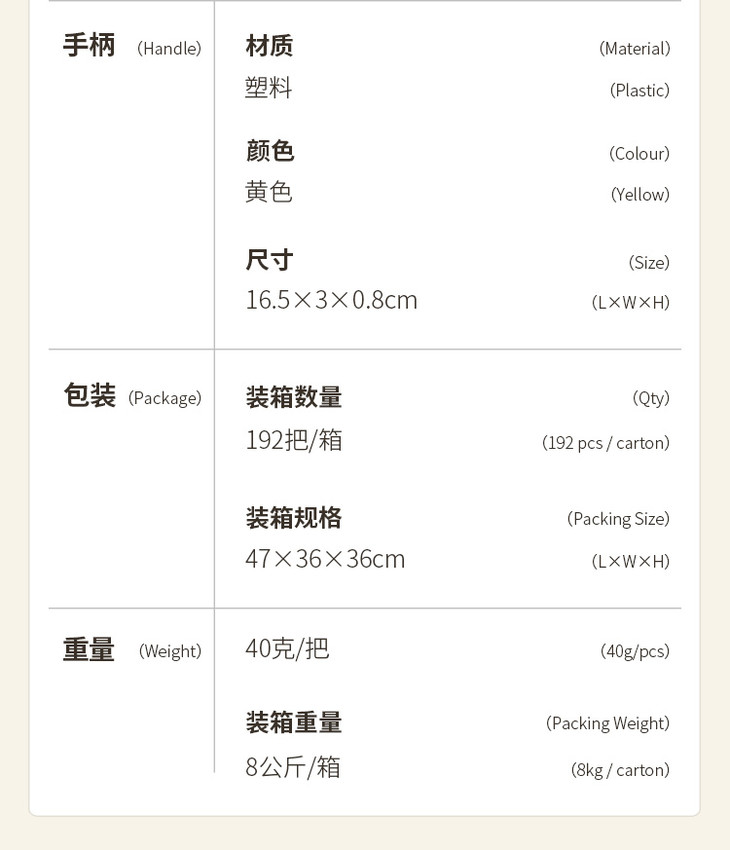Select the 材质 label text
Image resolution: width=730 pixels, height=850 pixels.
click(269, 46)
